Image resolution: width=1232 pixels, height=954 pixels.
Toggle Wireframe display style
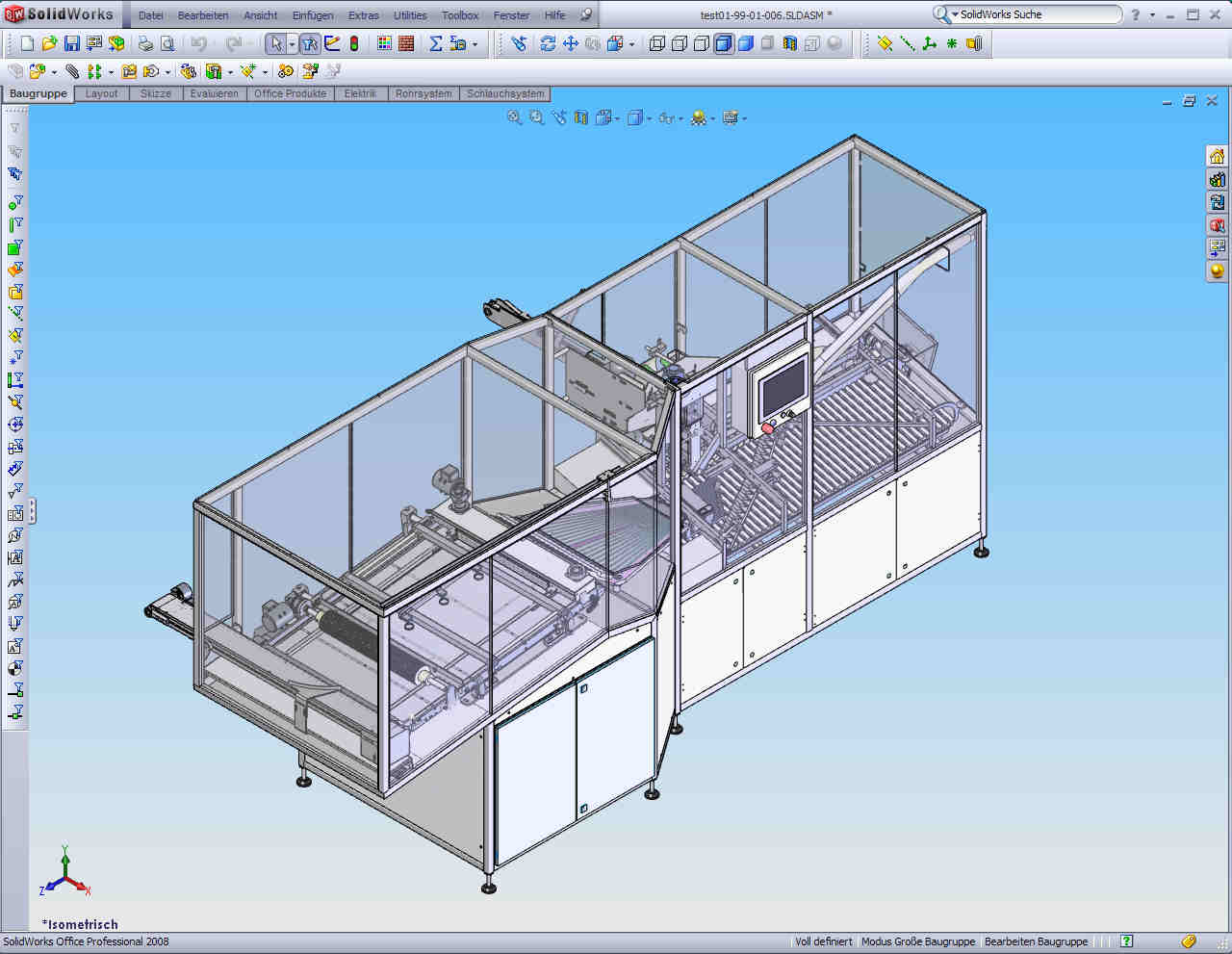(657, 43)
